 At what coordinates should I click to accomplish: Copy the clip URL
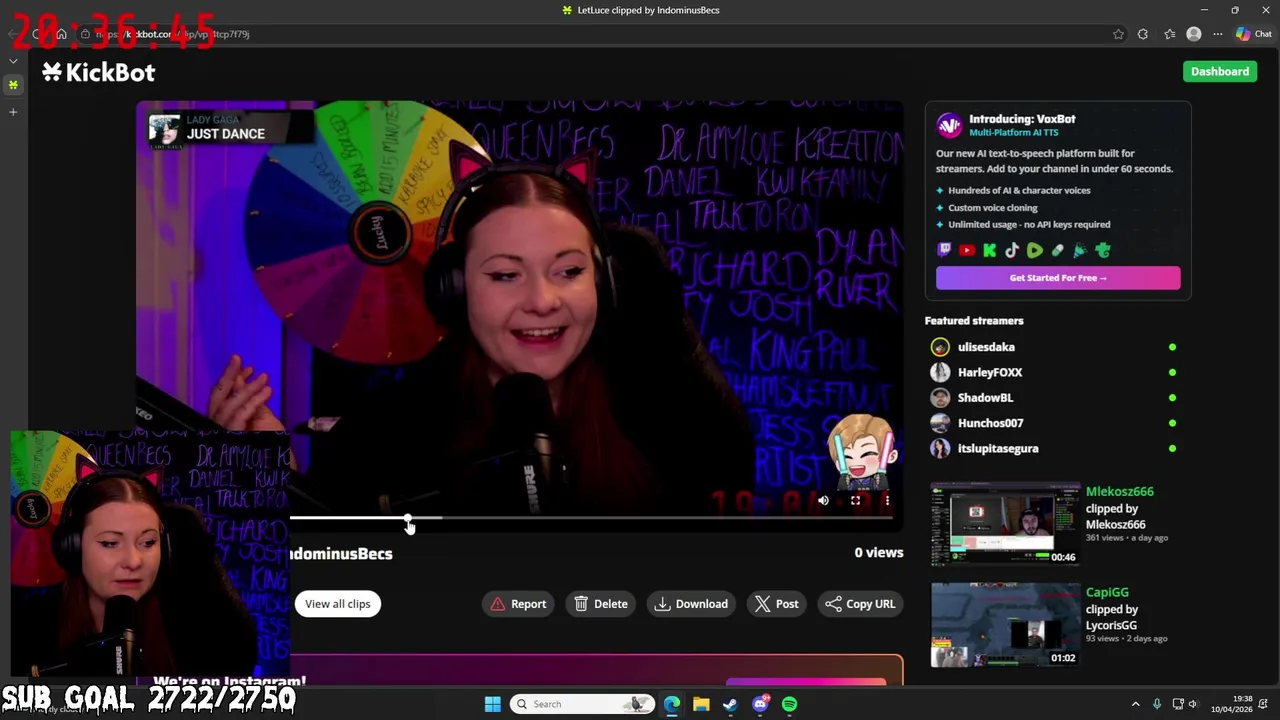point(860,604)
